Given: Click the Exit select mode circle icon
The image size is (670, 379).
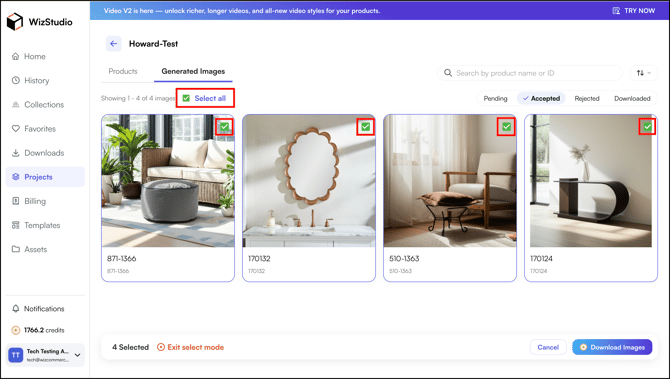Looking at the screenshot, I should [x=161, y=347].
